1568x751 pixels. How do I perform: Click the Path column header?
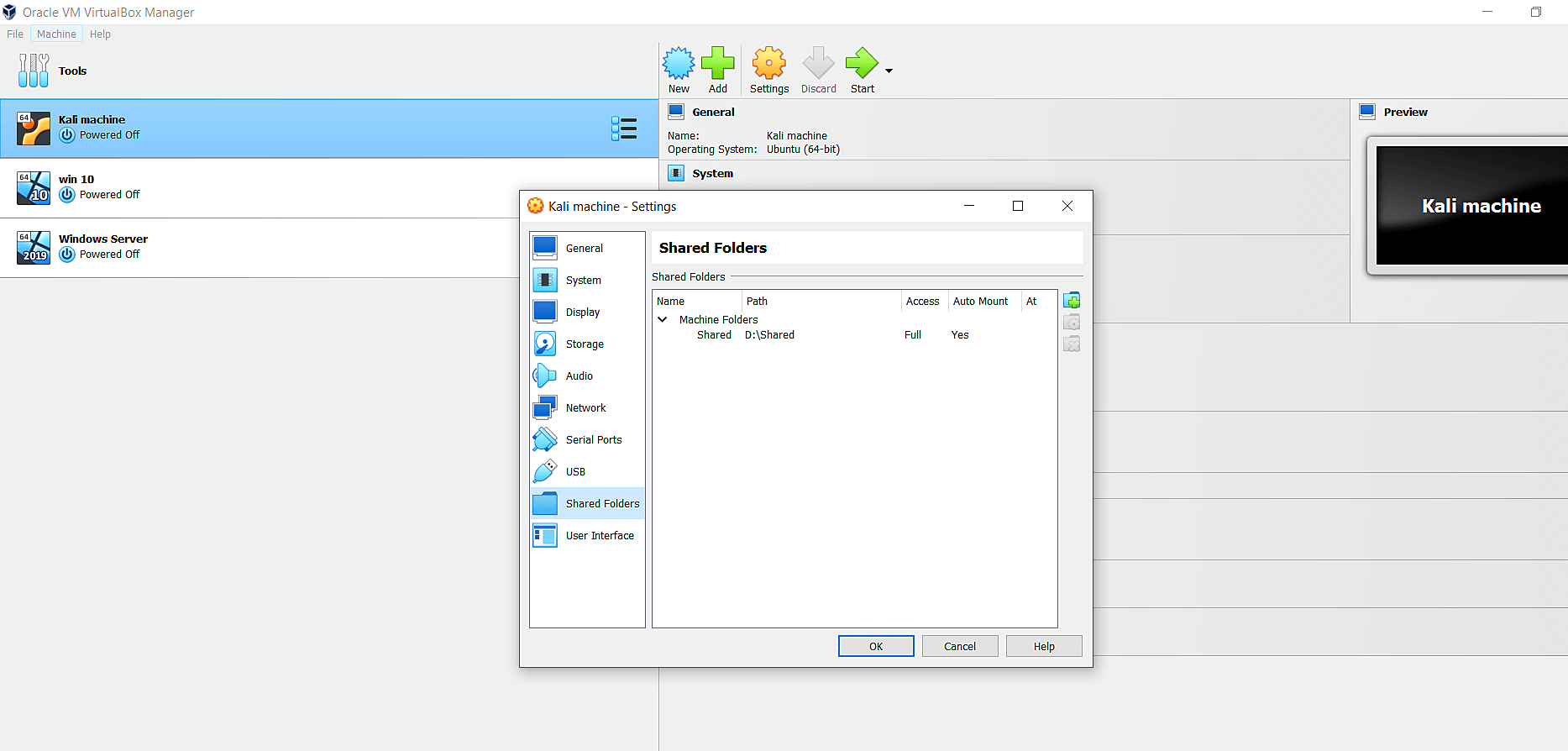pos(821,301)
